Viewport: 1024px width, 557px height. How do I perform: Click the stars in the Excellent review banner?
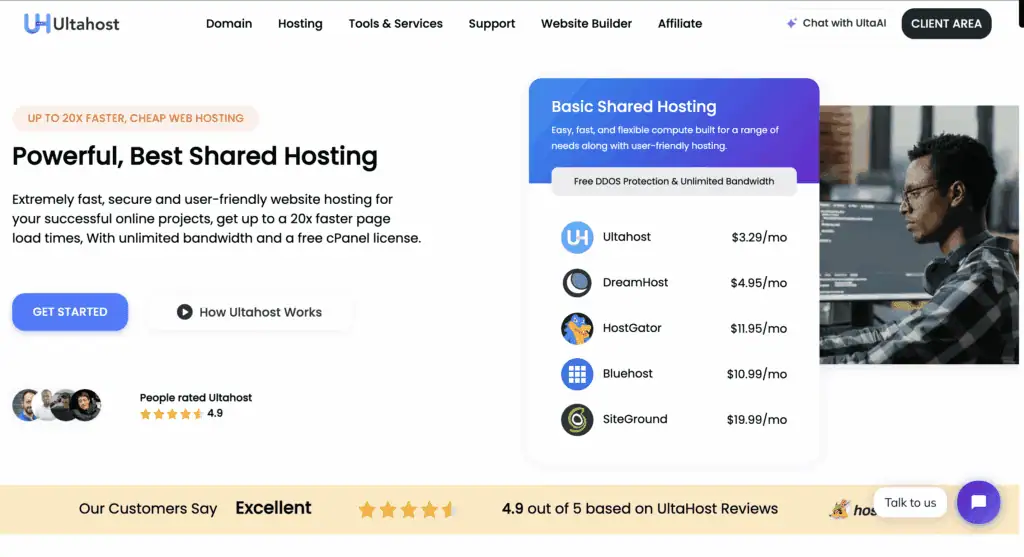[406, 509]
